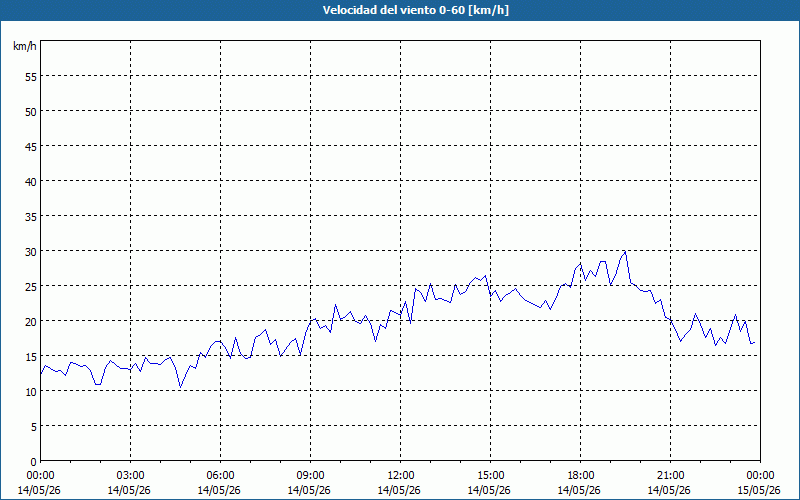Click the chart title 'Velocidad del viento 0-60 [km/h]'
Image resolution: width=800 pixels, height=500 pixels.
point(416,10)
